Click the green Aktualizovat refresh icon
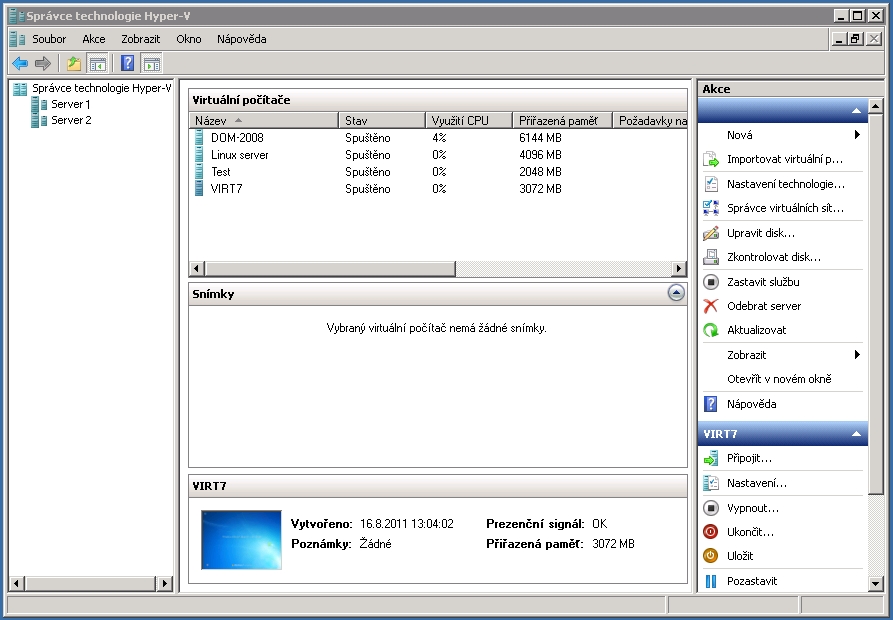 click(711, 330)
